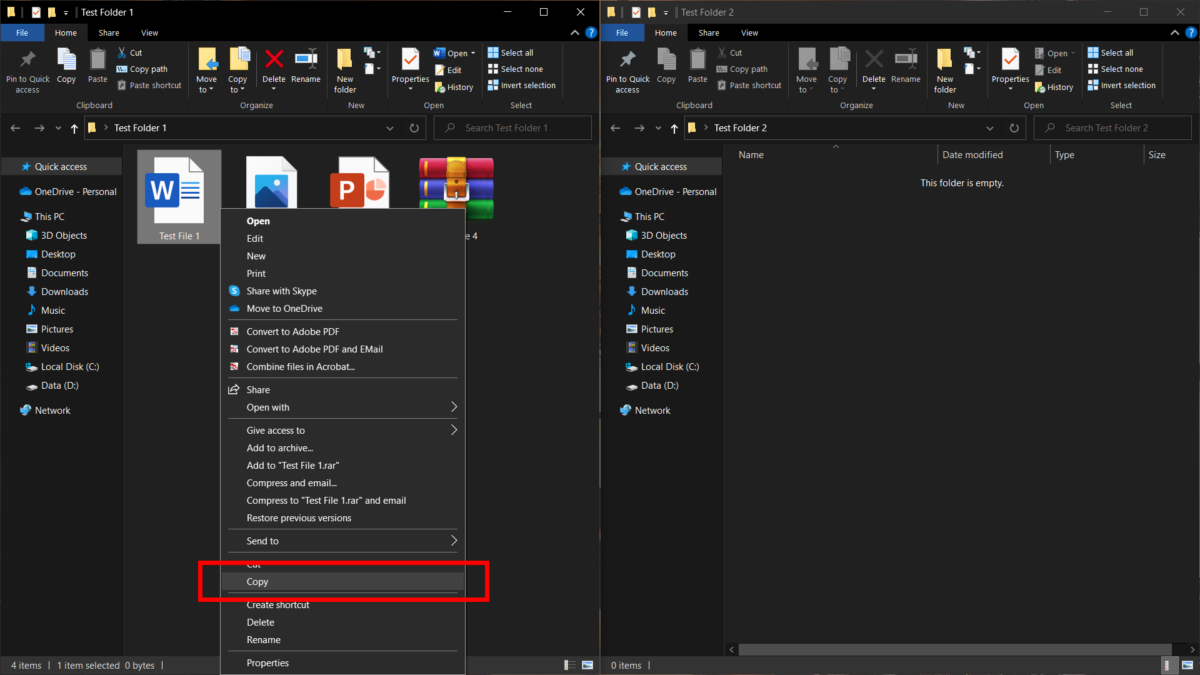Viewport: 1200px width, 675px height.
Task: Choose Convert to Adobe PDF in the context menu
Action: (x=343, y=332)
